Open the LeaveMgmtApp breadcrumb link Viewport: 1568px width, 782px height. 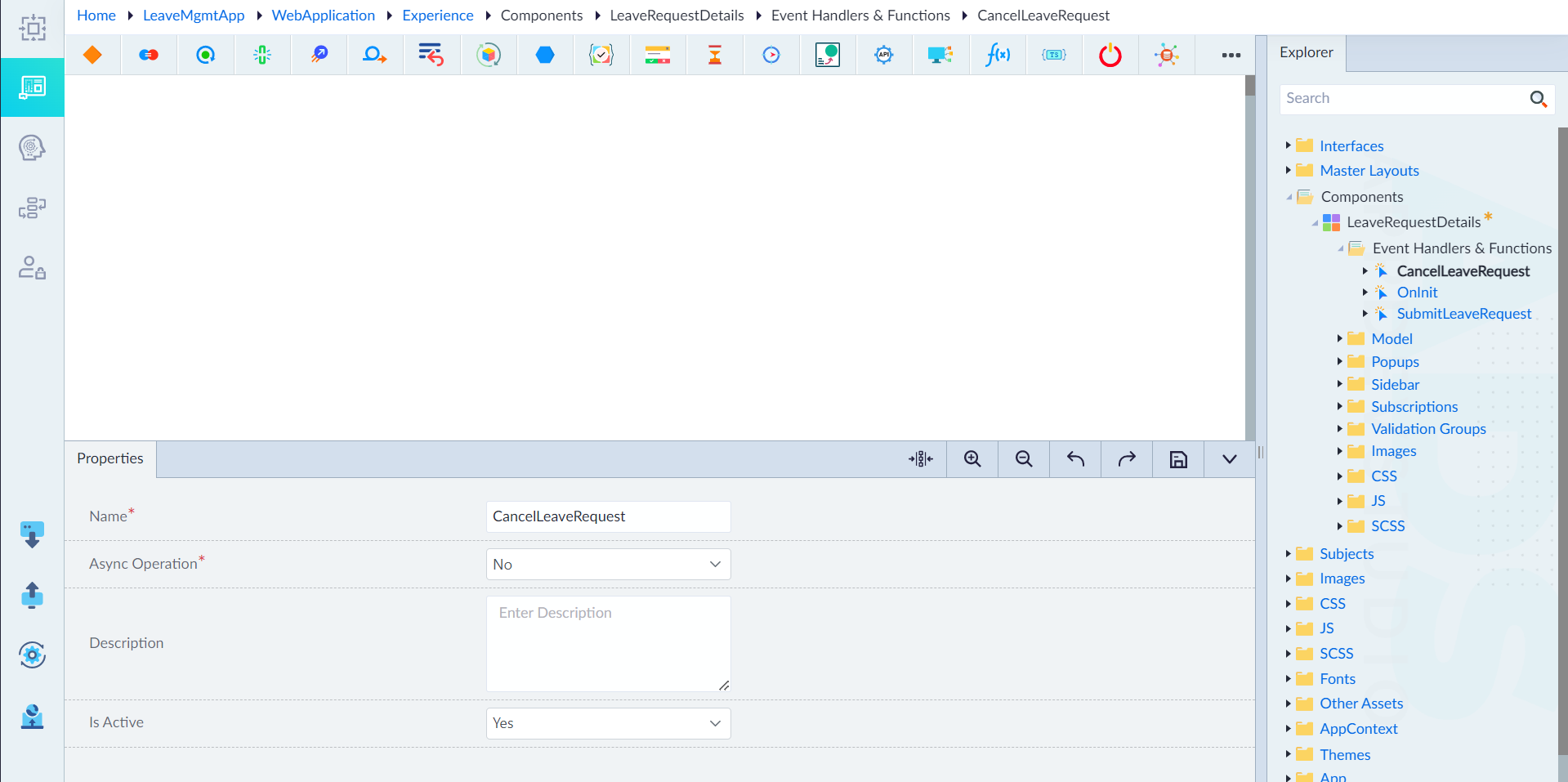[x=194, y=16]
